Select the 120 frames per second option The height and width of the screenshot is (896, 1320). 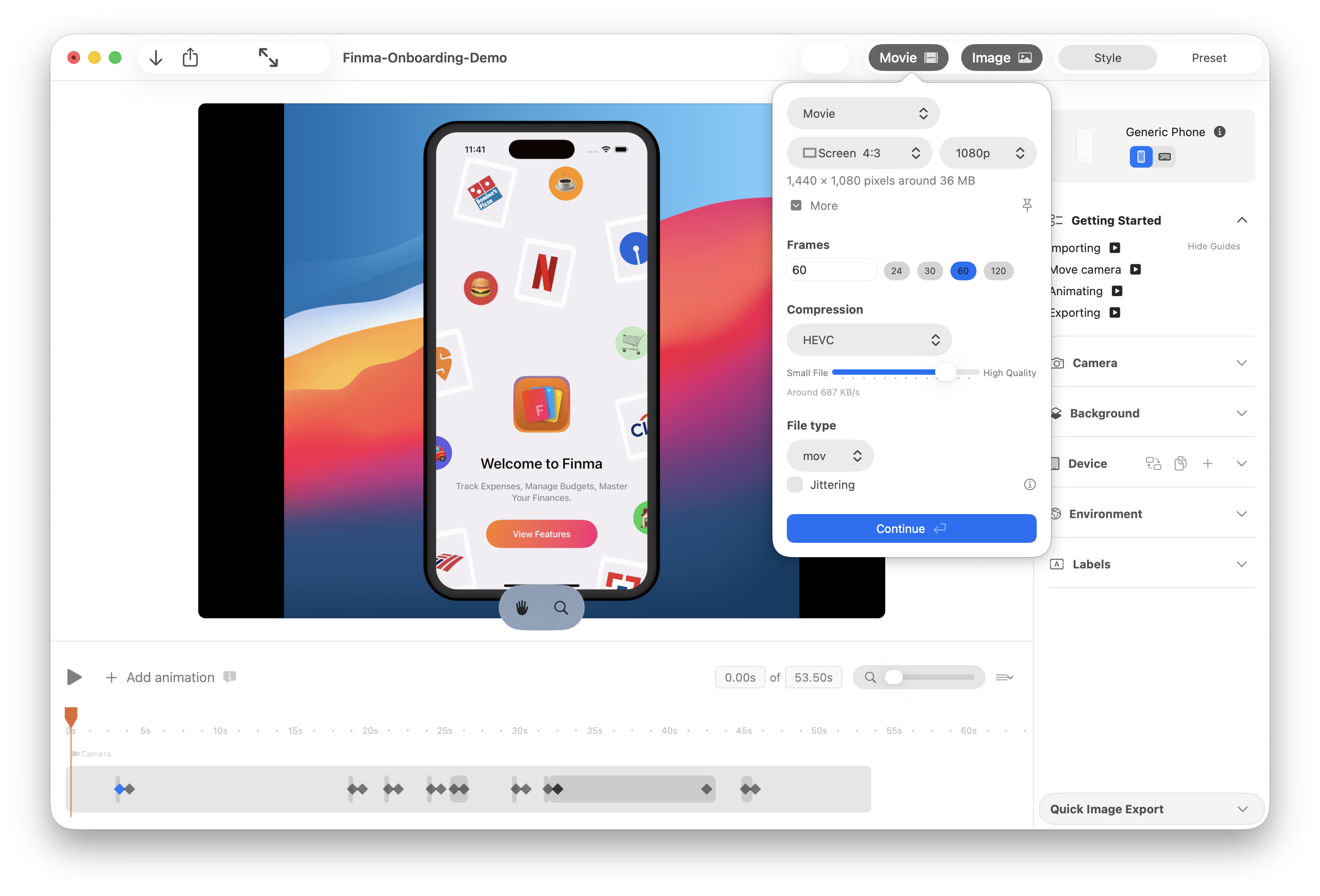pos(998,271)
